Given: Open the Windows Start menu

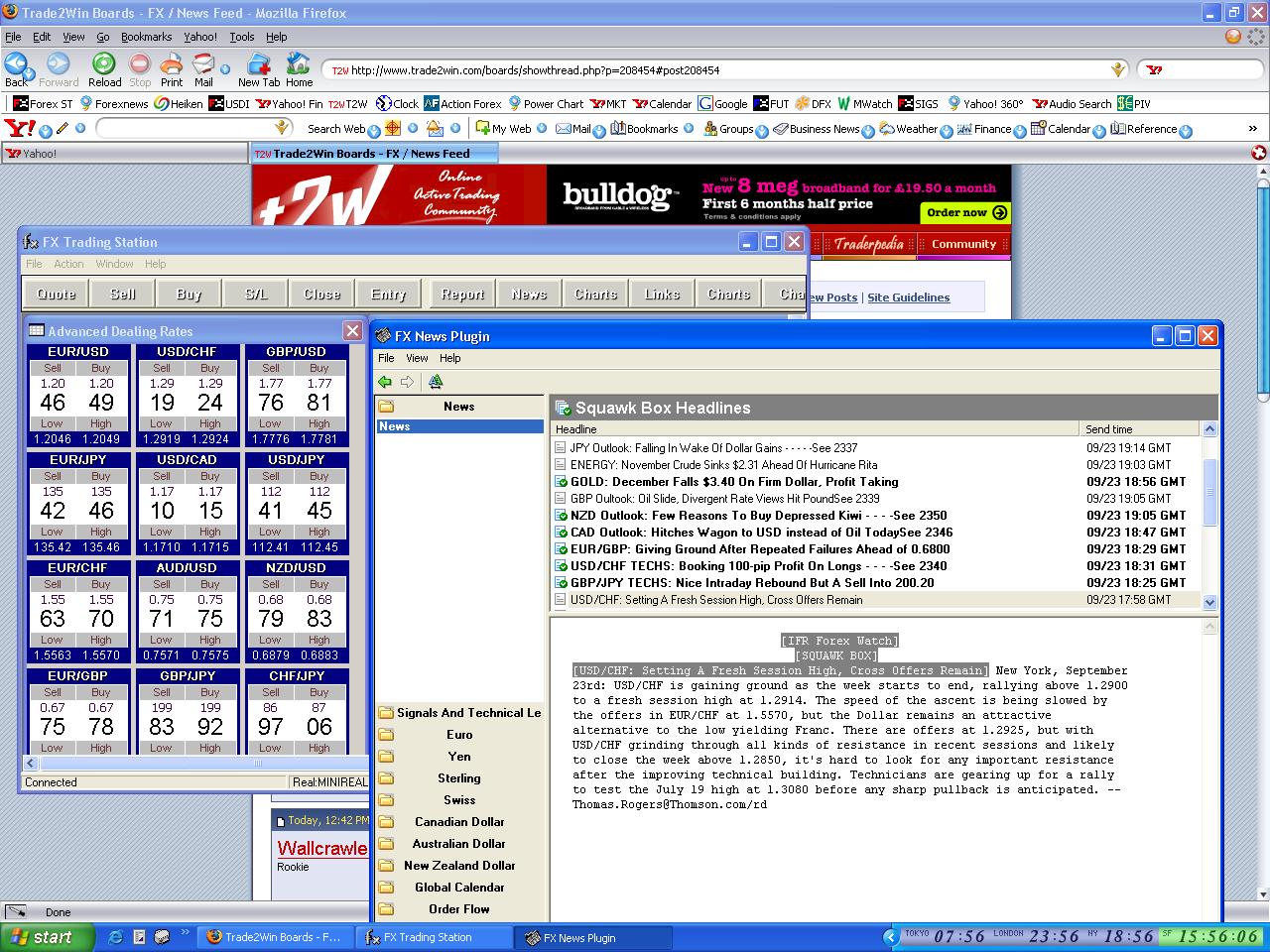Looking at the screenshot, I should (x=48, y=937).
